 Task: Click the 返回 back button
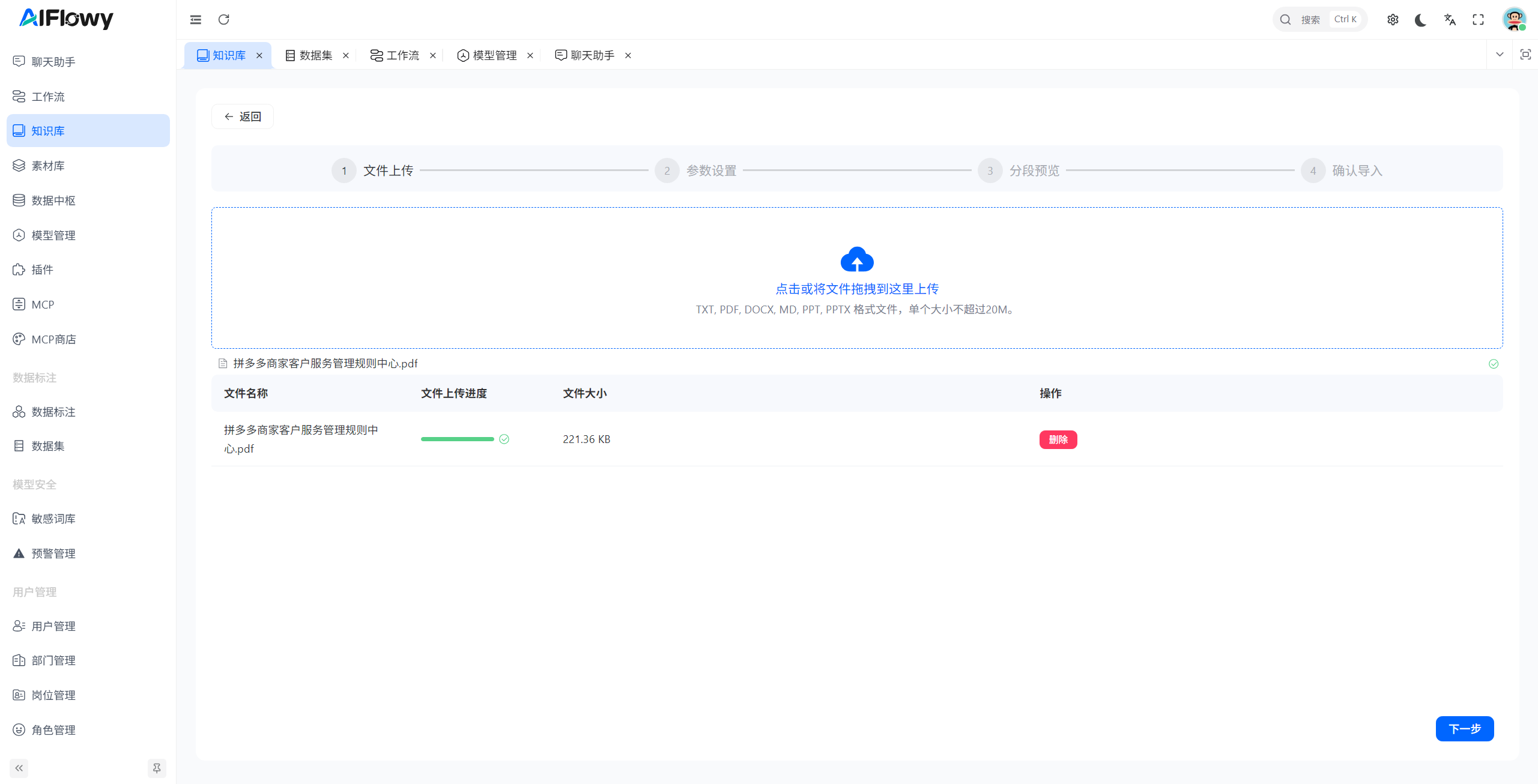243,116
